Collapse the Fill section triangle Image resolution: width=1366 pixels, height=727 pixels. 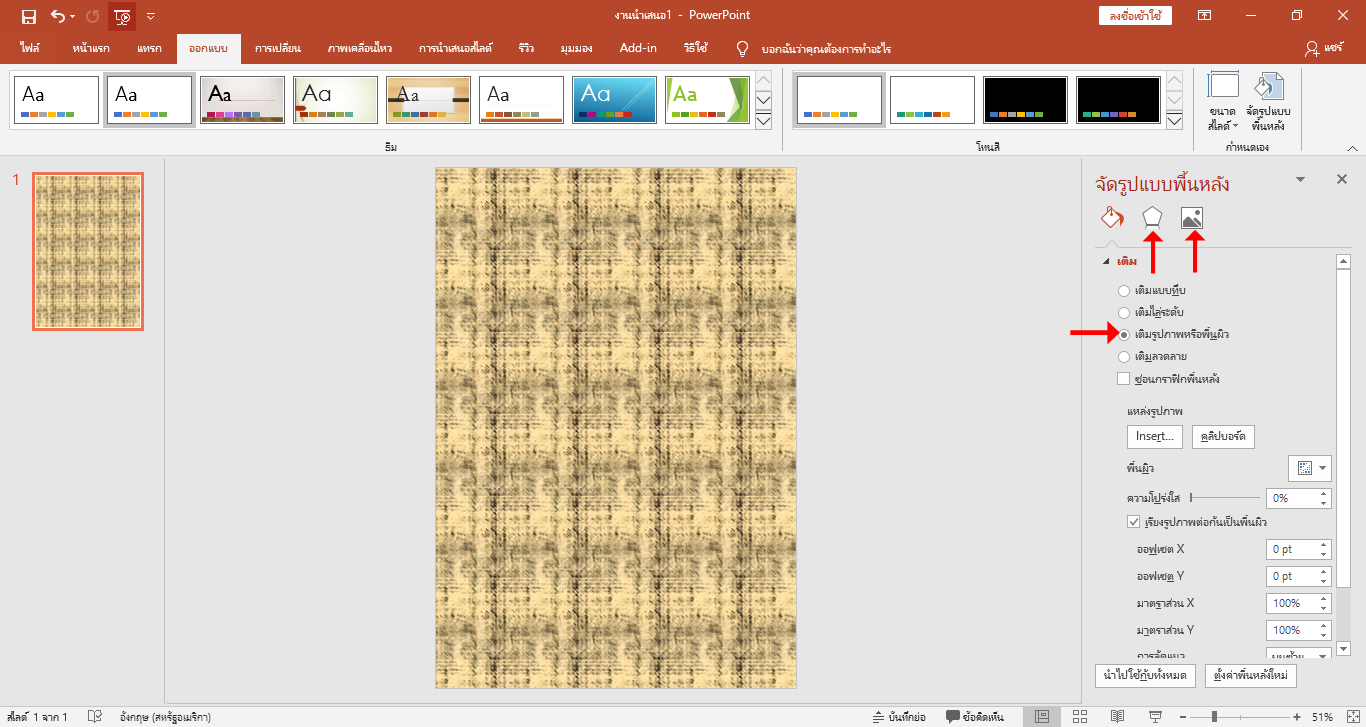pos(1106,262)
